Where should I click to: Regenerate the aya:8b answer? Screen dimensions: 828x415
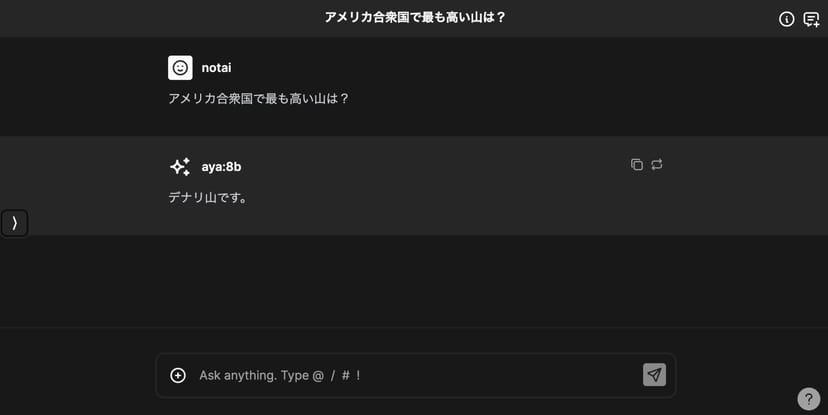657,165
